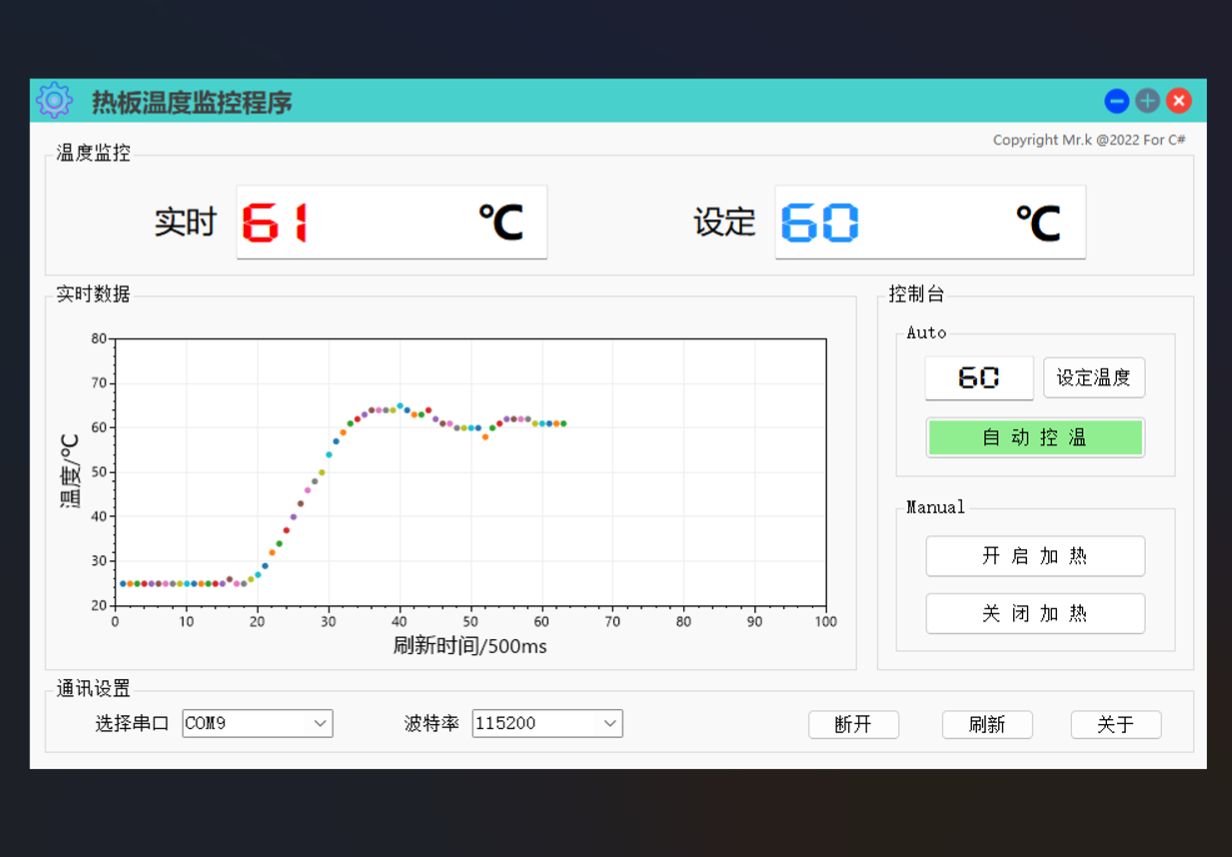
Task: Click the 设定温度 button
Action: click(1094, 378)
